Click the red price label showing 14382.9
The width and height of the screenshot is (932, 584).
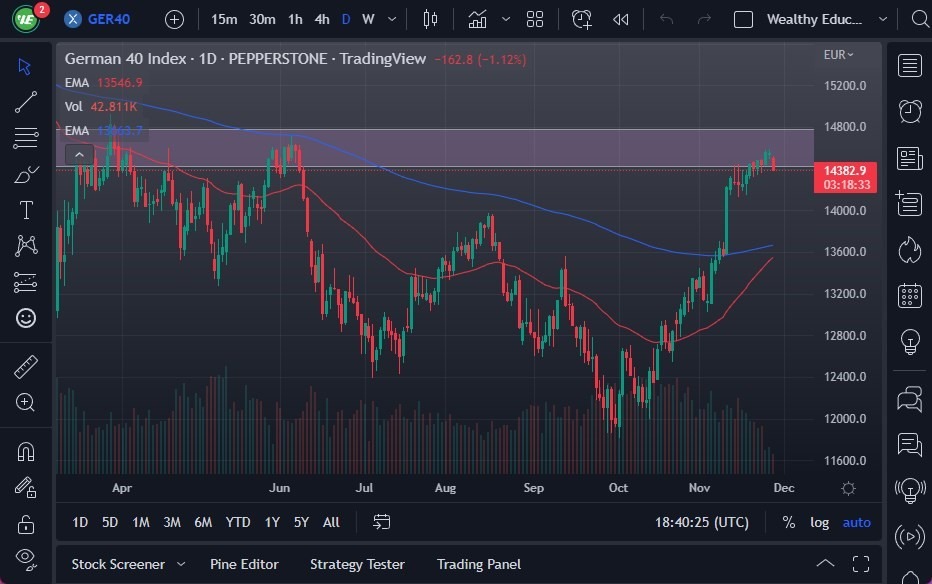tap(845, 170)
